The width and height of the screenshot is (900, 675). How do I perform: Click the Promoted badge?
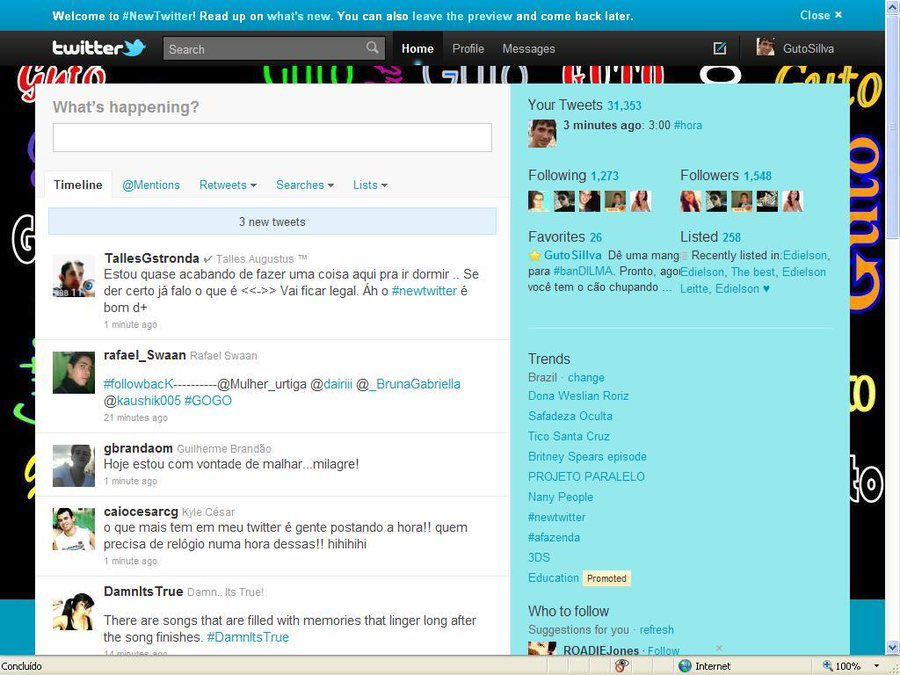click(607, 579)
